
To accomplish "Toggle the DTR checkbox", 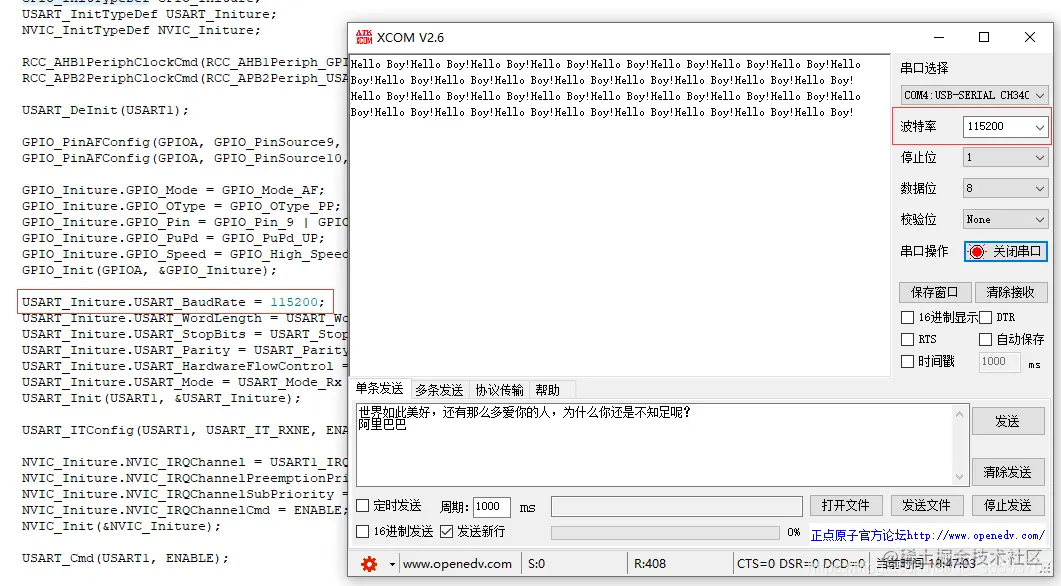I will pos(986,317).
